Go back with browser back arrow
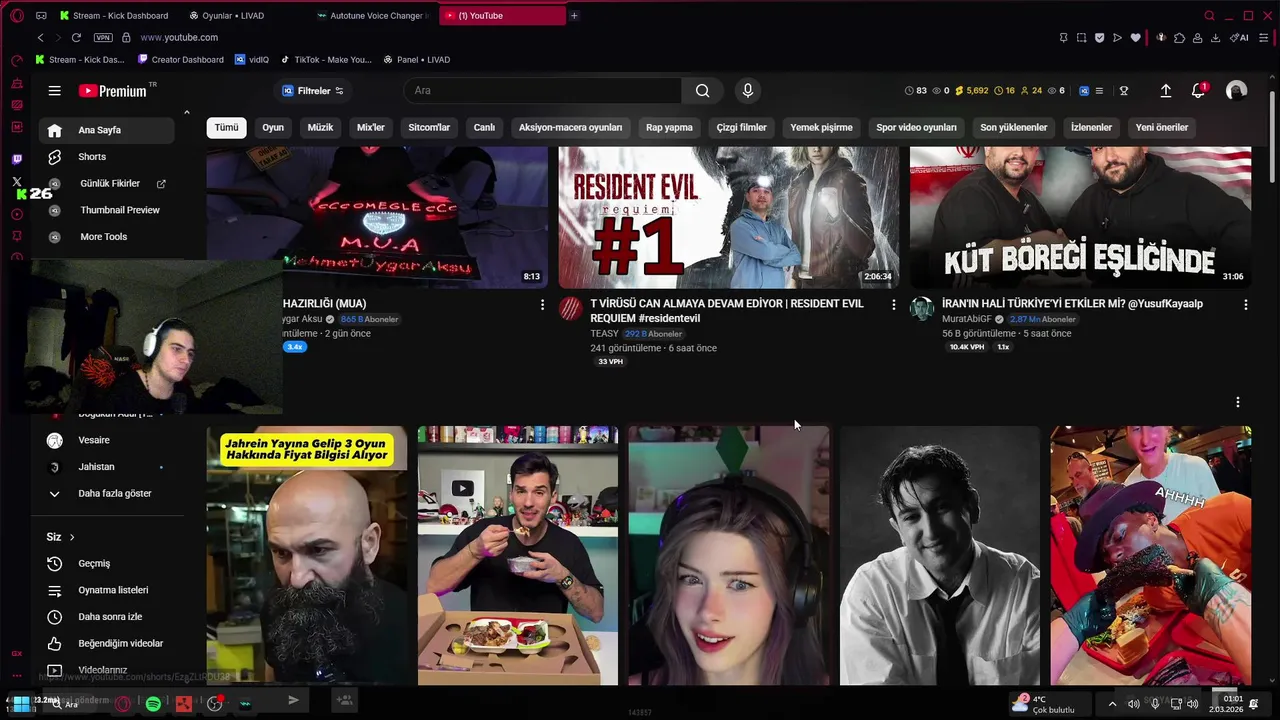 click(40, 38)
